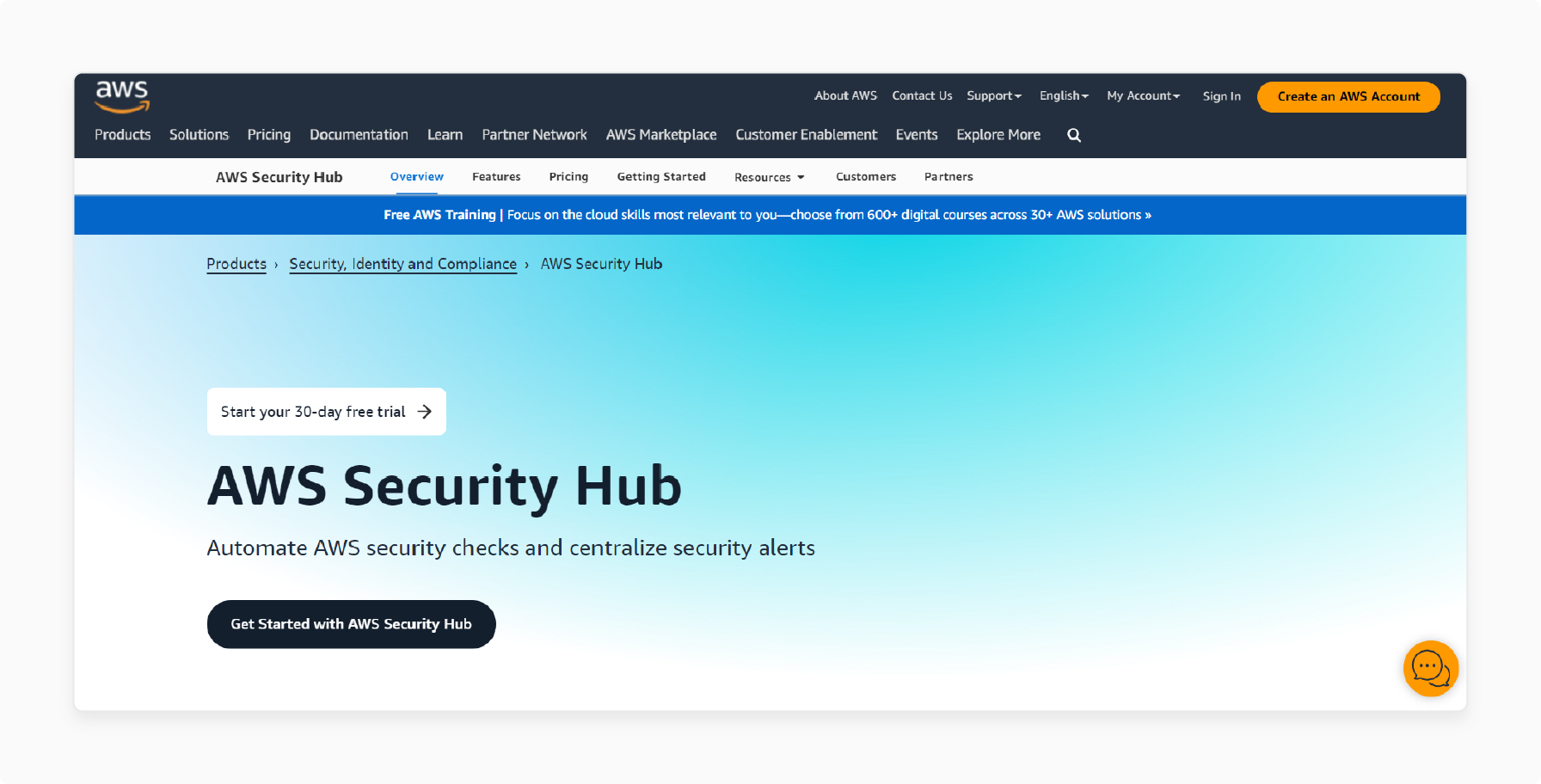Open the Contact Us link
This screenshot has width=1541, height=784.
[x=922, y=95]
